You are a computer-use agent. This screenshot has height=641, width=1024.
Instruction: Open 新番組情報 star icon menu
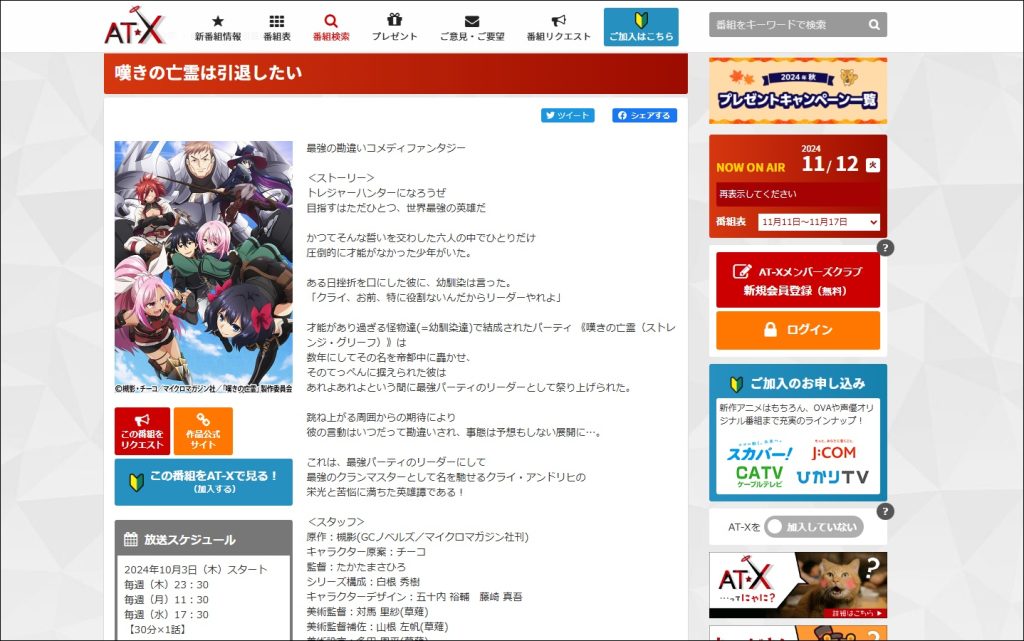click(x=218, y=27)
